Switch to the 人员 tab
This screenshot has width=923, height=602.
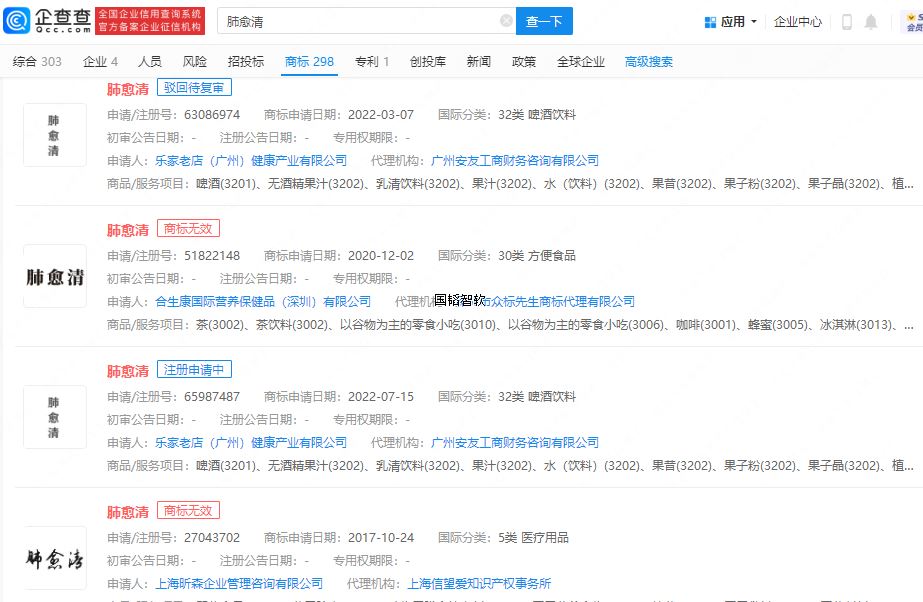pos(150,61)
